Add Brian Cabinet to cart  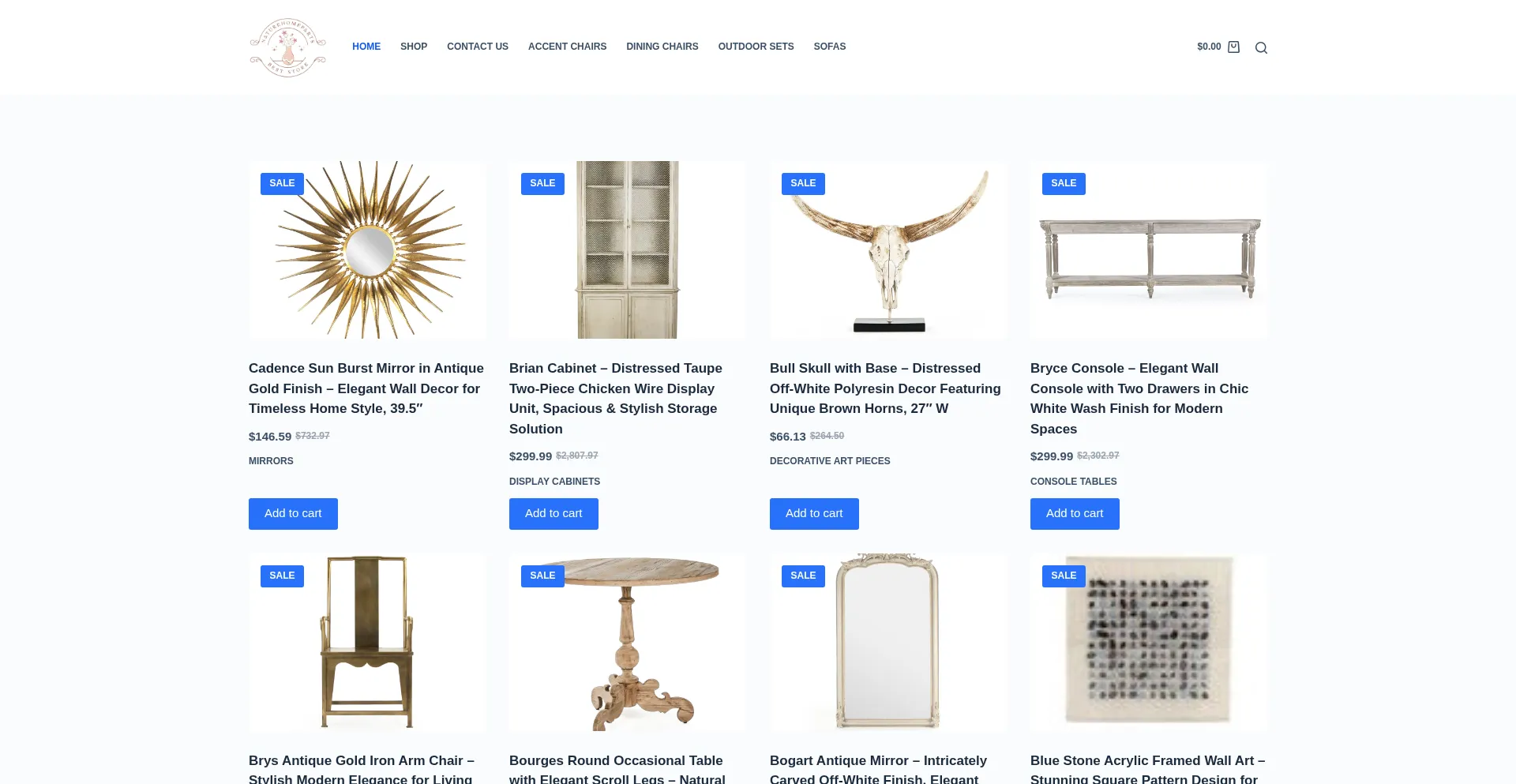pyautogui.click(x=553, y=513)
